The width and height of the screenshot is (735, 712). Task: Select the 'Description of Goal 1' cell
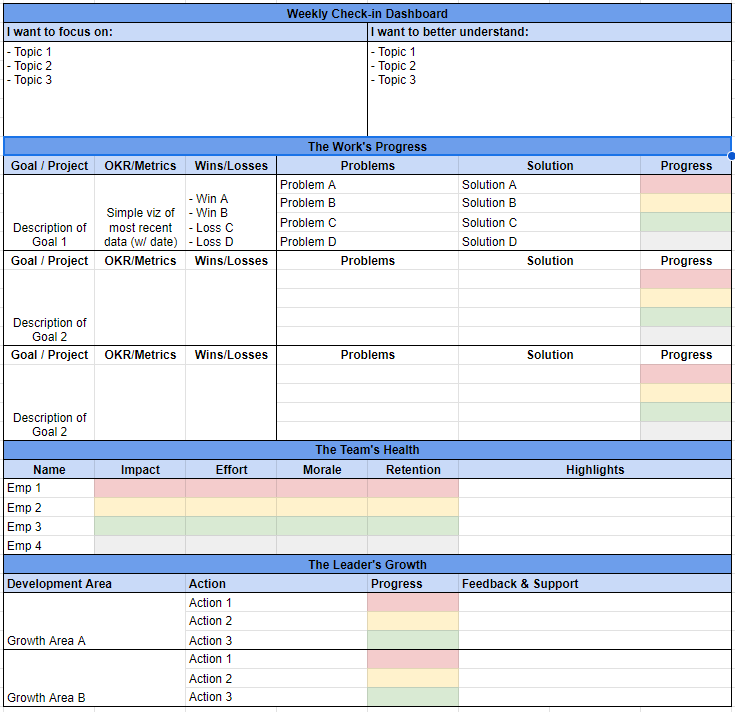pyautogui.click(x=49, y=212)
